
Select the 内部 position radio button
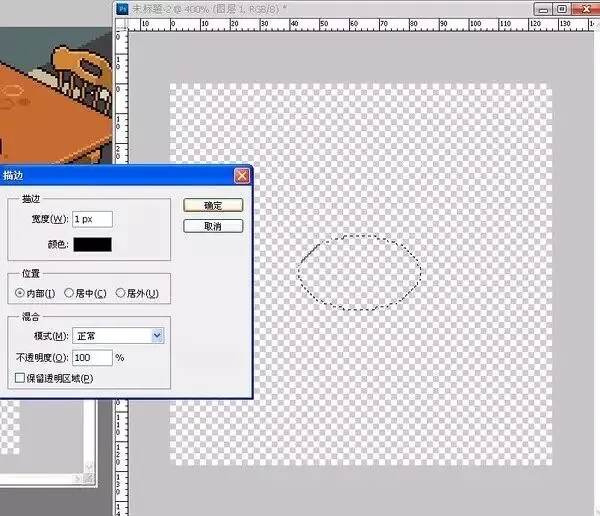pyautogui.click(x=20, y=293)
